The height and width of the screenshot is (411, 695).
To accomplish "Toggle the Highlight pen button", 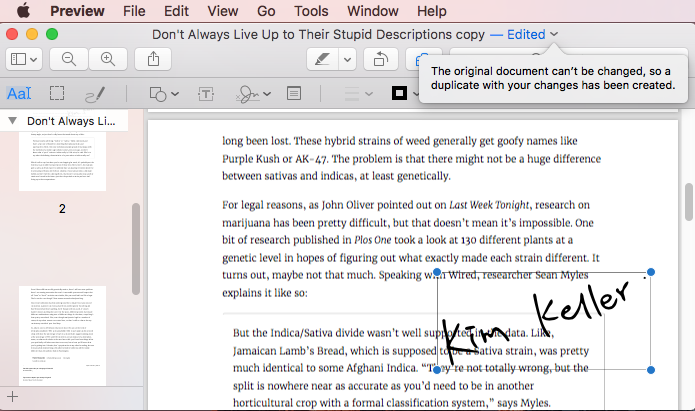I will (x=323, y=60).
